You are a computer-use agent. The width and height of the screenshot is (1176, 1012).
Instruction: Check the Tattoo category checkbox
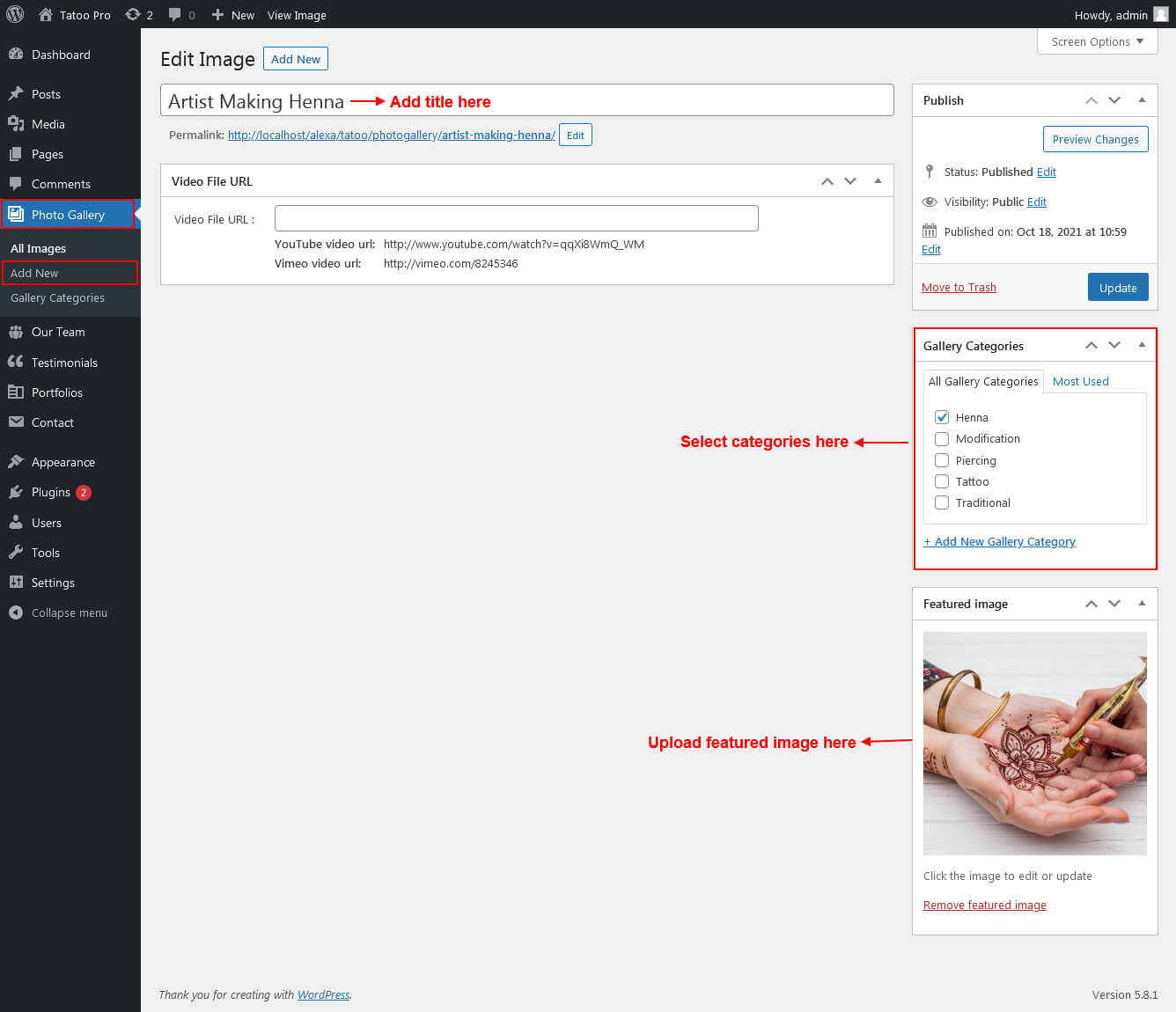[942, 481]
